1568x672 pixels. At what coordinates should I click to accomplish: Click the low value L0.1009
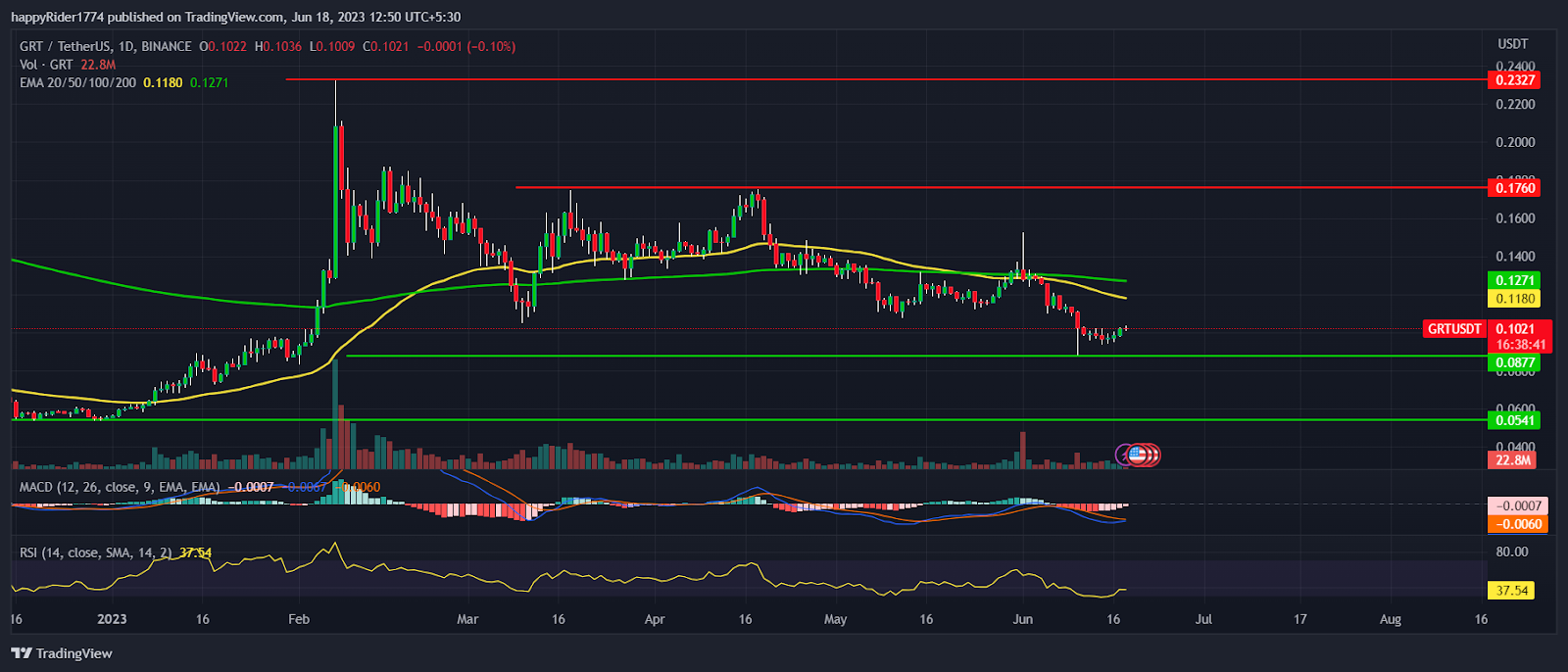tap(333, 46)
